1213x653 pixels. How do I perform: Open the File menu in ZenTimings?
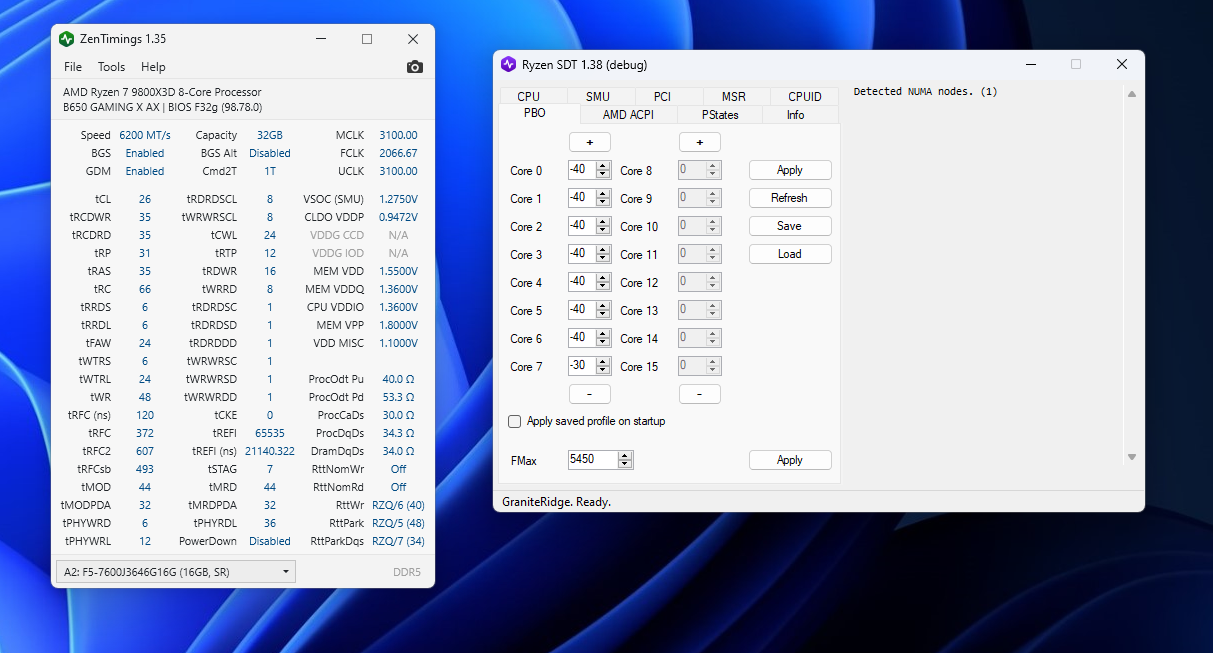(x=73, y=67)
